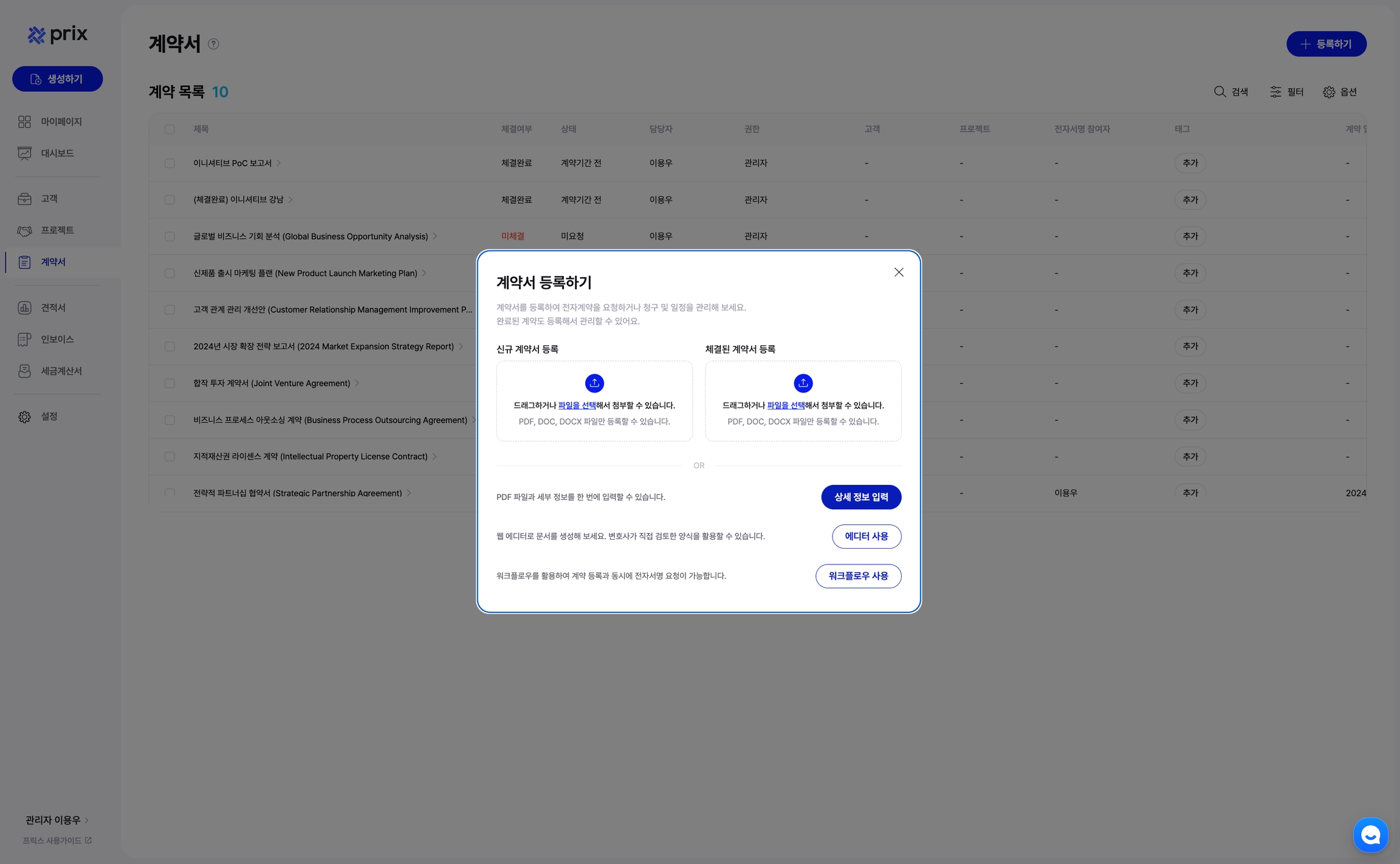Go to 대시보드 in sidebar
Image resolution: width=1400 pixels, height=864 pixels.
coord(57,153)
